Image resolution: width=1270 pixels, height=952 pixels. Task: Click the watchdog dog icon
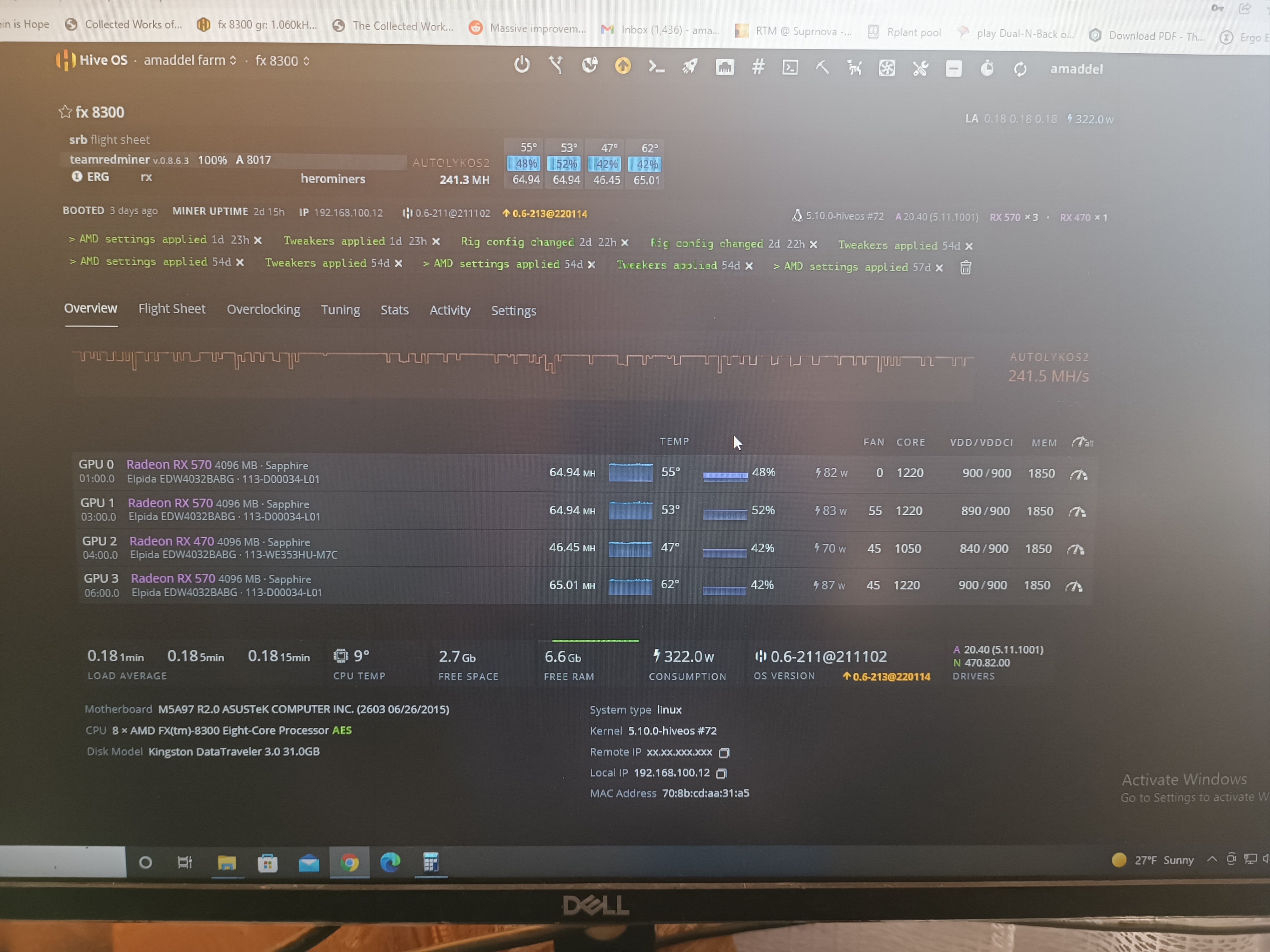854,68
